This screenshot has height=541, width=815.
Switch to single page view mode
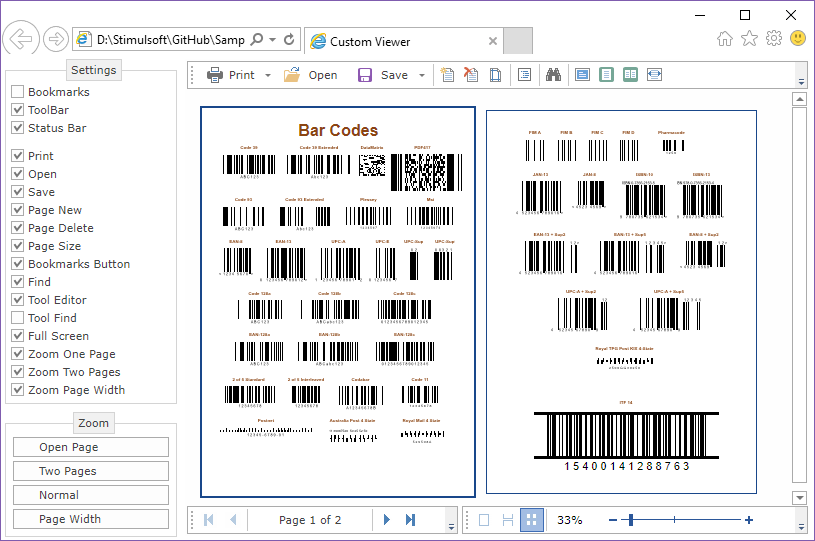pos(484,520)
